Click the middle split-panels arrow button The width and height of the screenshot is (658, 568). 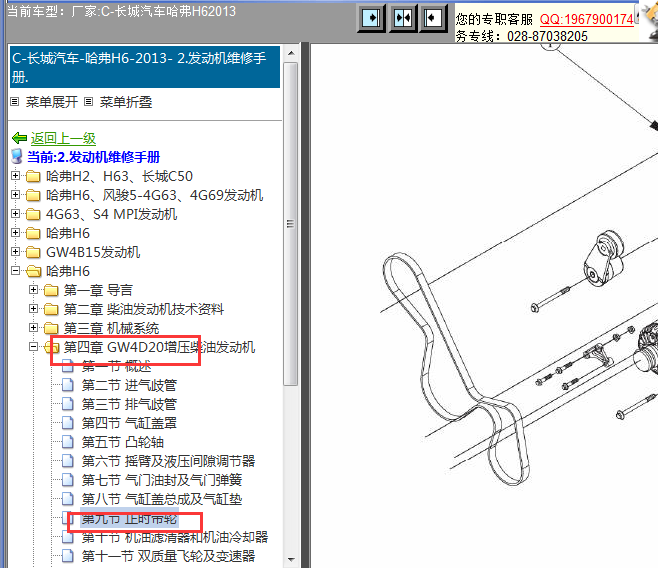[x=403, y=18]
